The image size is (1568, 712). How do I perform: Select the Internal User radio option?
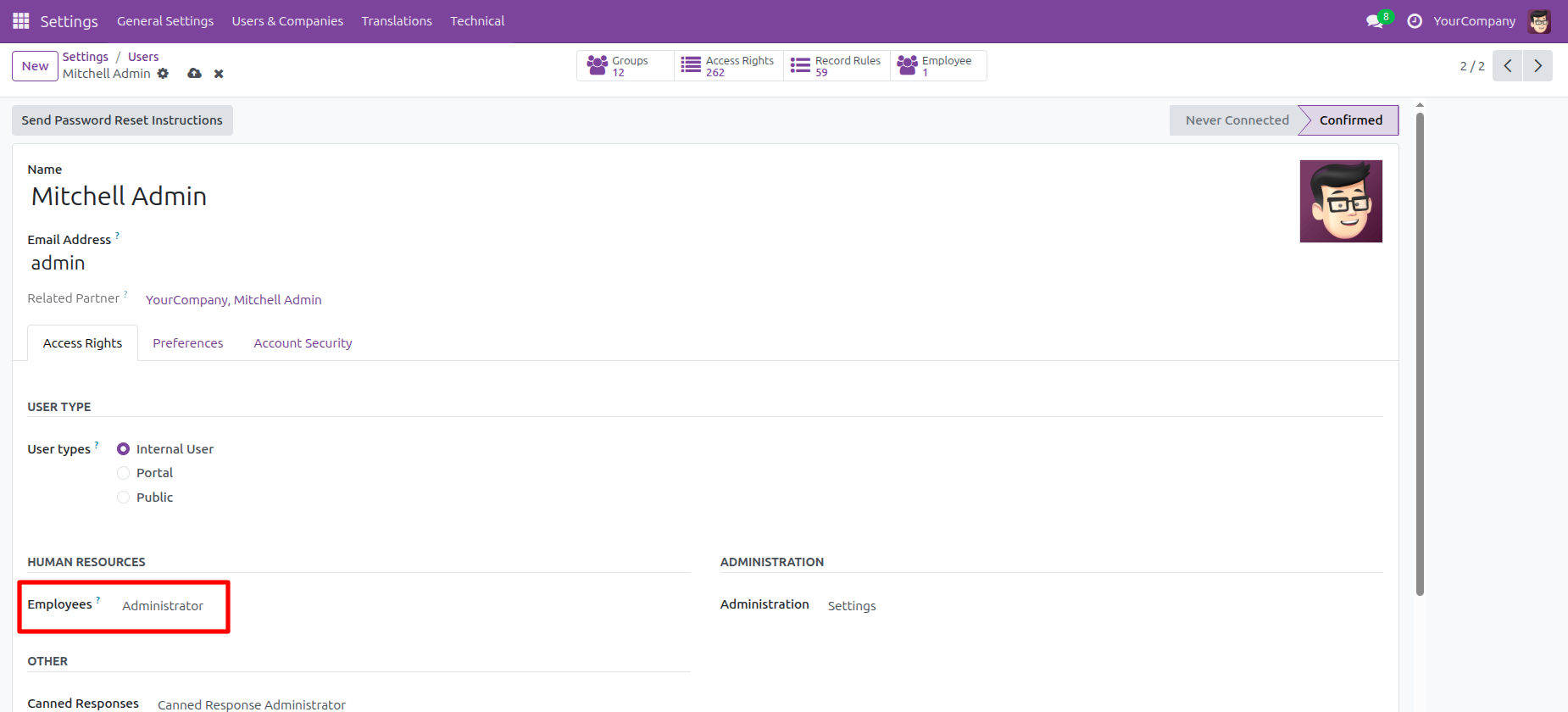(x=124, y=449)
